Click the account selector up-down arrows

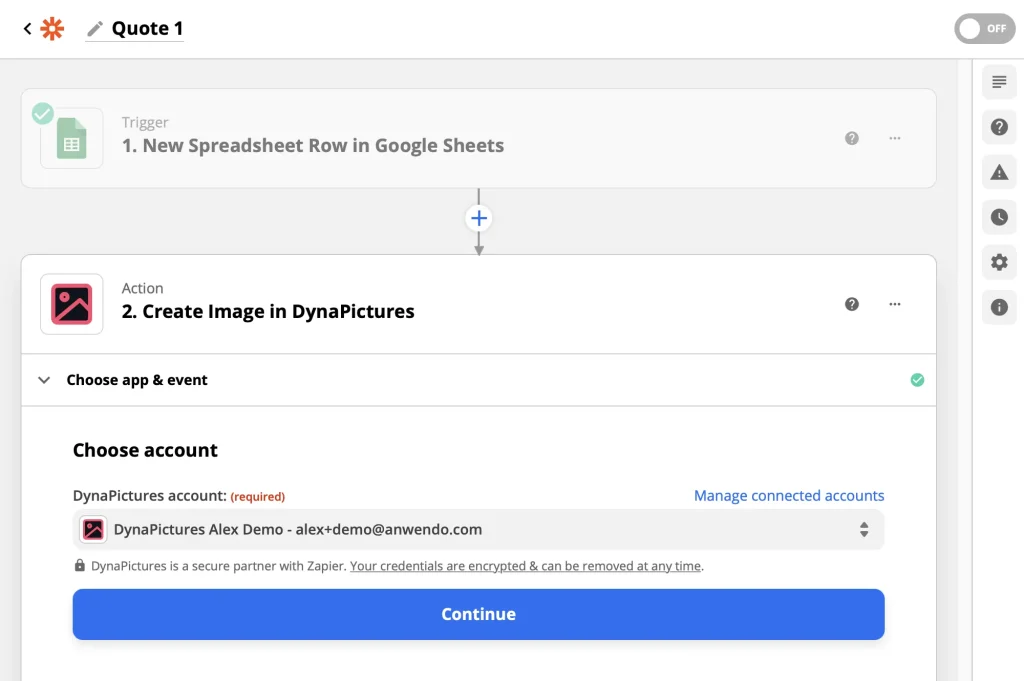pyautogui.click(x=864, y=530)
